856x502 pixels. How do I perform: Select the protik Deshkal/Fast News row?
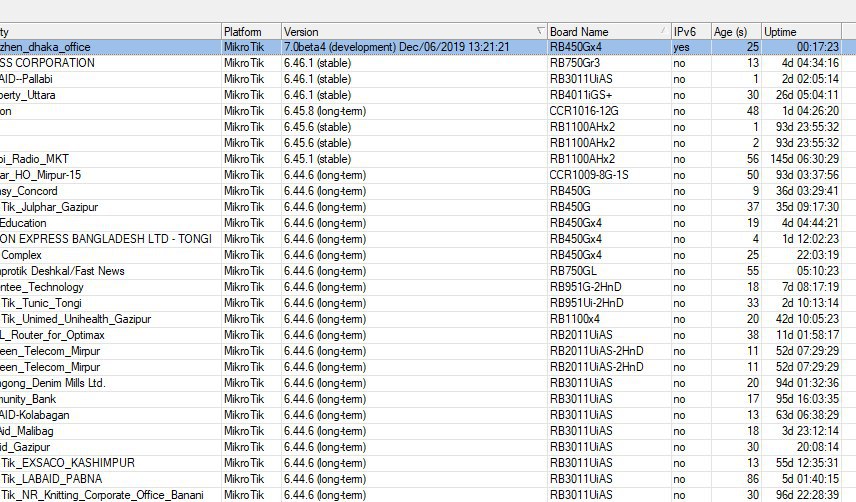coord(428,271)
